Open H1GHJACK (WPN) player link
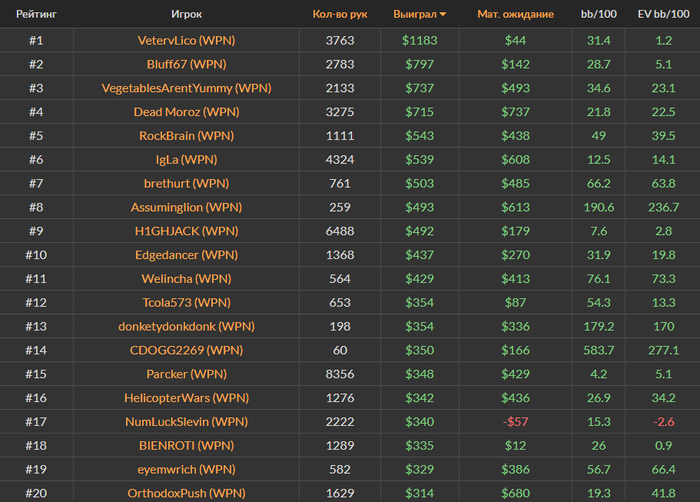 coord(186,231)
